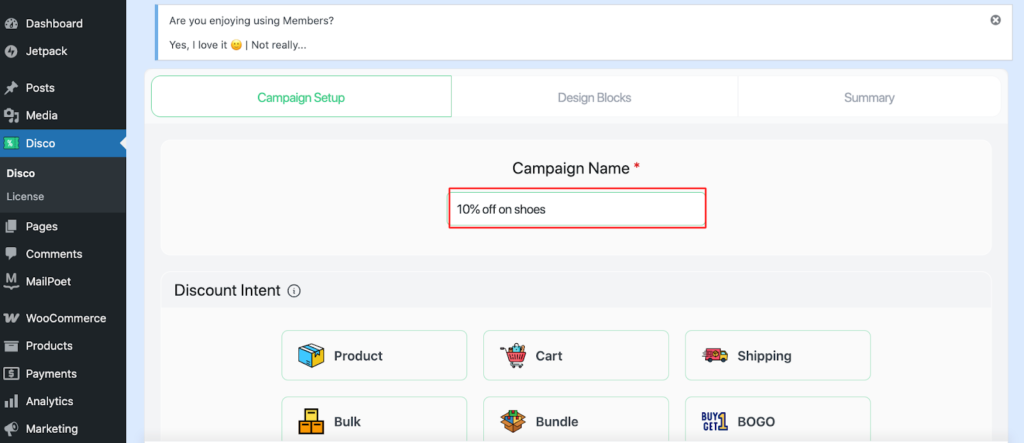Click the delivery truck Shipping icon
The image size is (1024, 443).
click(715, 355)
